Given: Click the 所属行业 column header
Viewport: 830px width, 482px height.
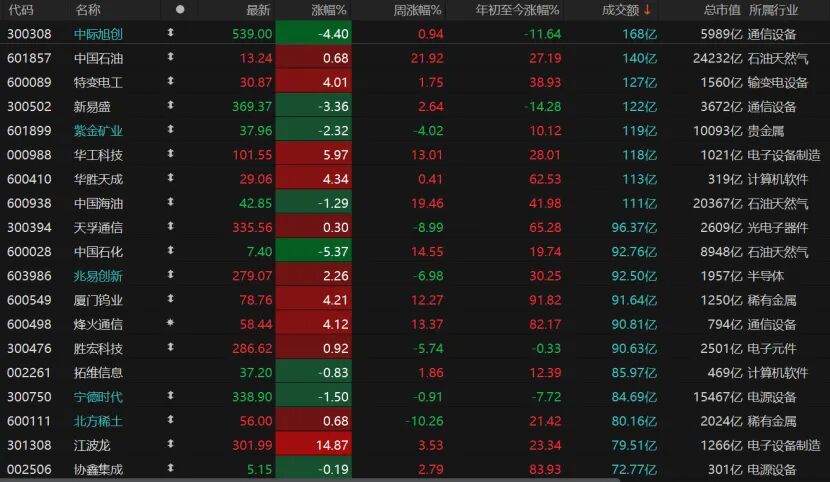Looking at the screenshot, I should (773, 10).
